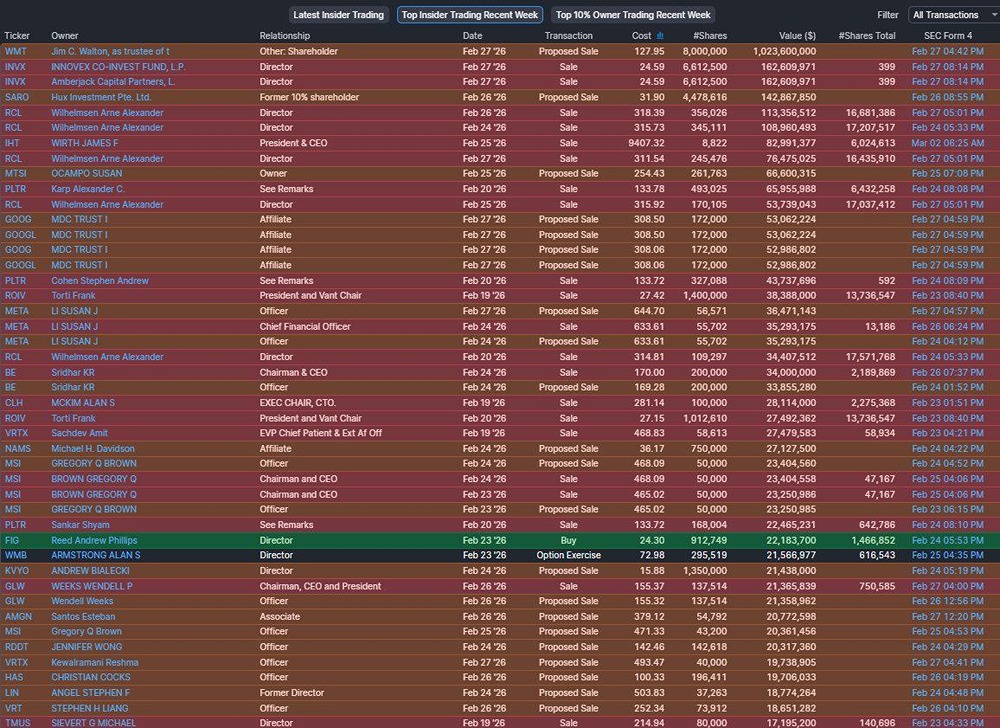This screenshot has height=728, width=1000.
Task: Click the SARO ticker link
Action: click(x=17, y=97)
